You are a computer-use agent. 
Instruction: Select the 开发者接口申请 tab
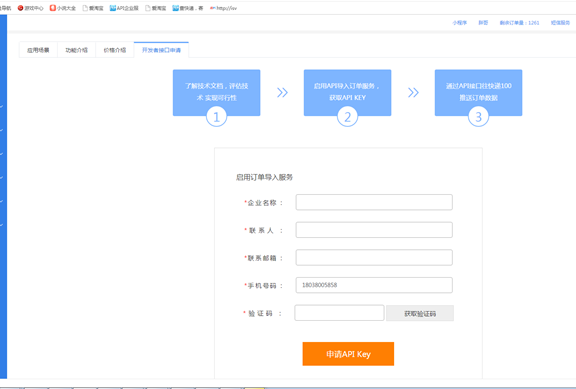161,50
